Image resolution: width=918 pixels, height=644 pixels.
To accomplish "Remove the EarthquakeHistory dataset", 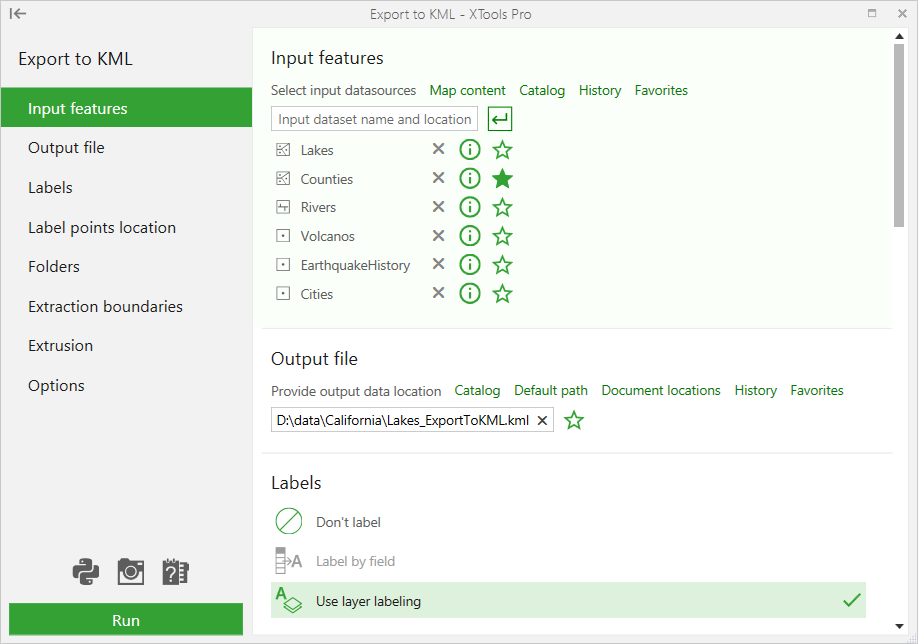I will pos(437,264).
